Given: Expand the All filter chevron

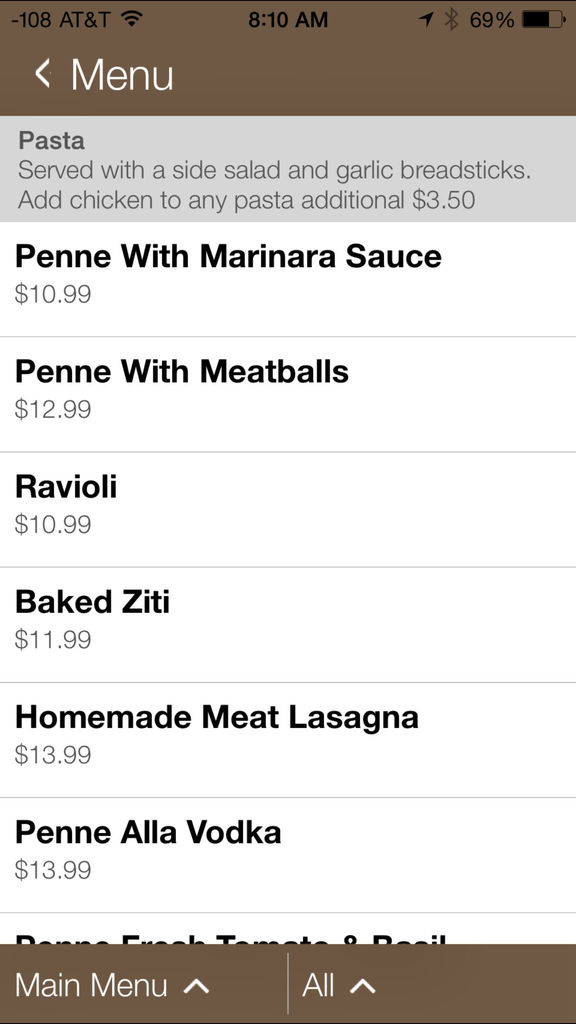Looking at the screenshot, I should [x=362, y=987].
